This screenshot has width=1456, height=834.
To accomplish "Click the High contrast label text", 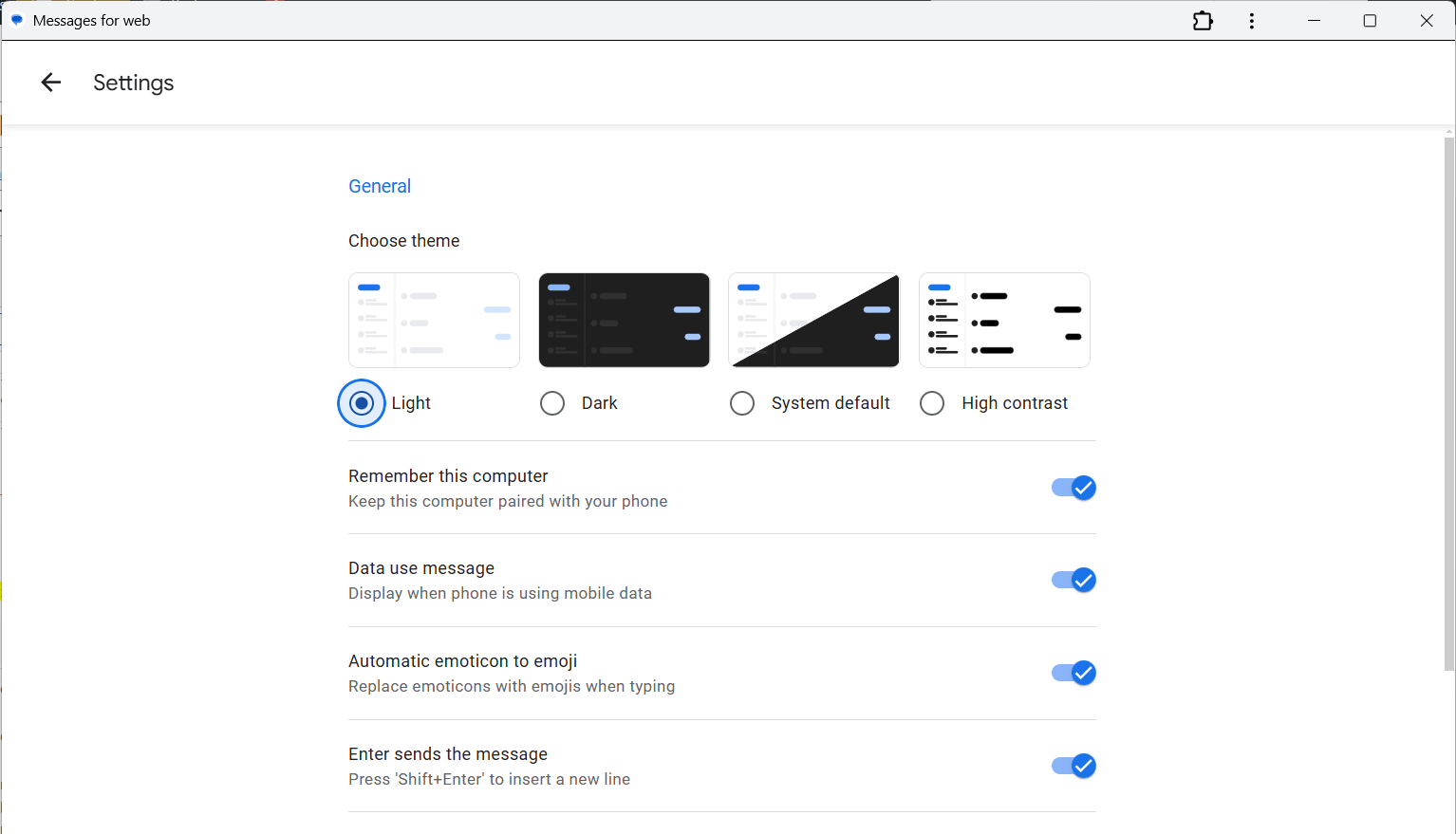I will click(x=1015, y=403).
